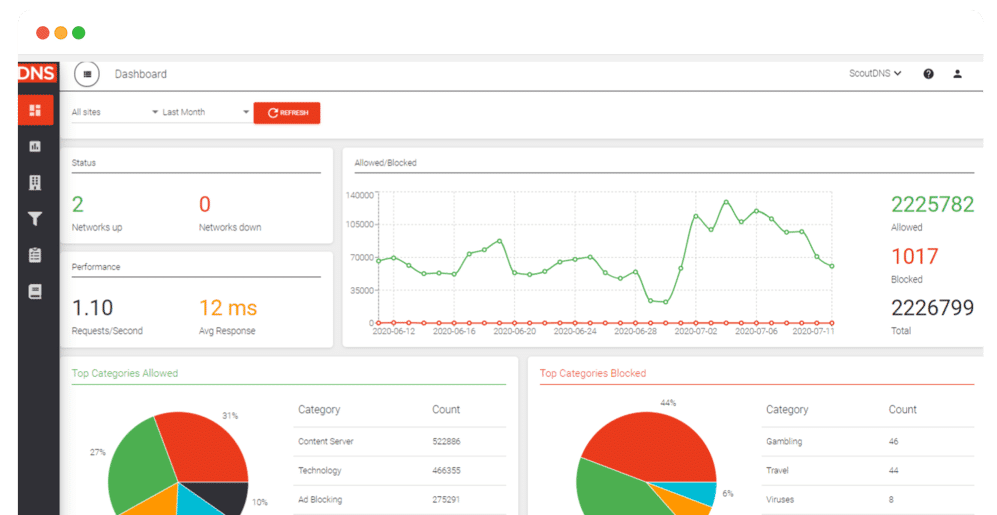
Task: Click the Content Server category row
Action: click(402, 441)
